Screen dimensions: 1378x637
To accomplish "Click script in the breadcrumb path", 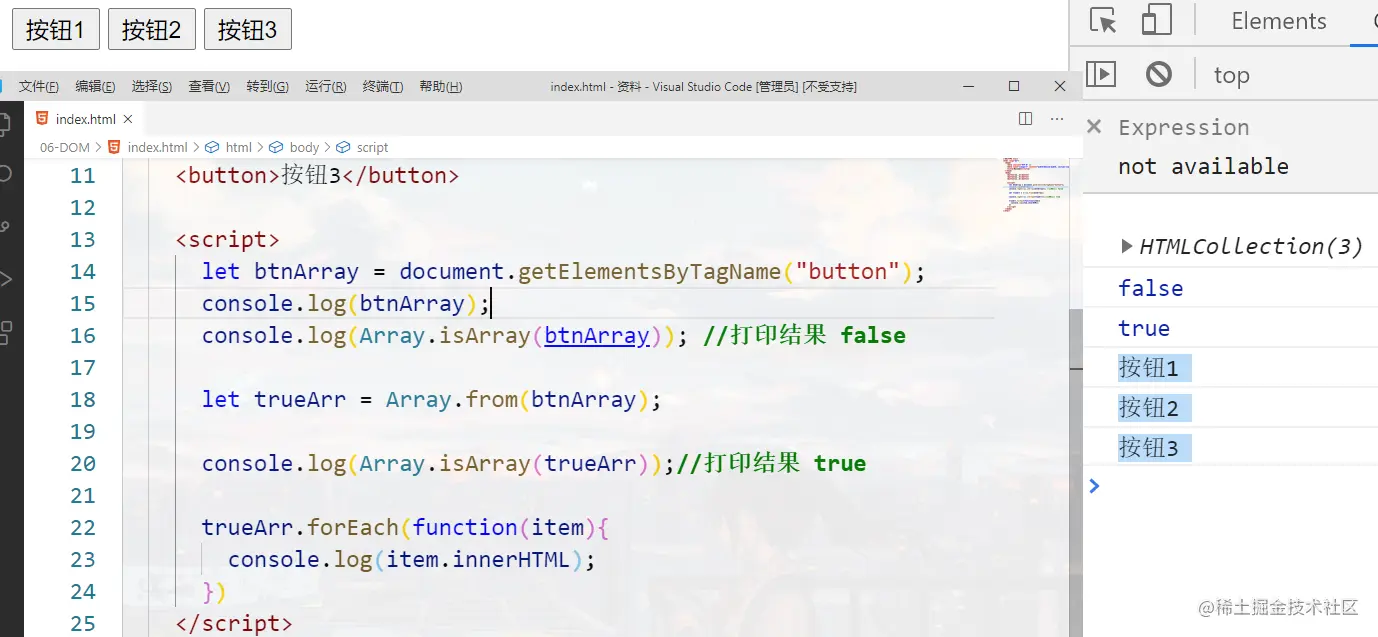I will point(372,147).
